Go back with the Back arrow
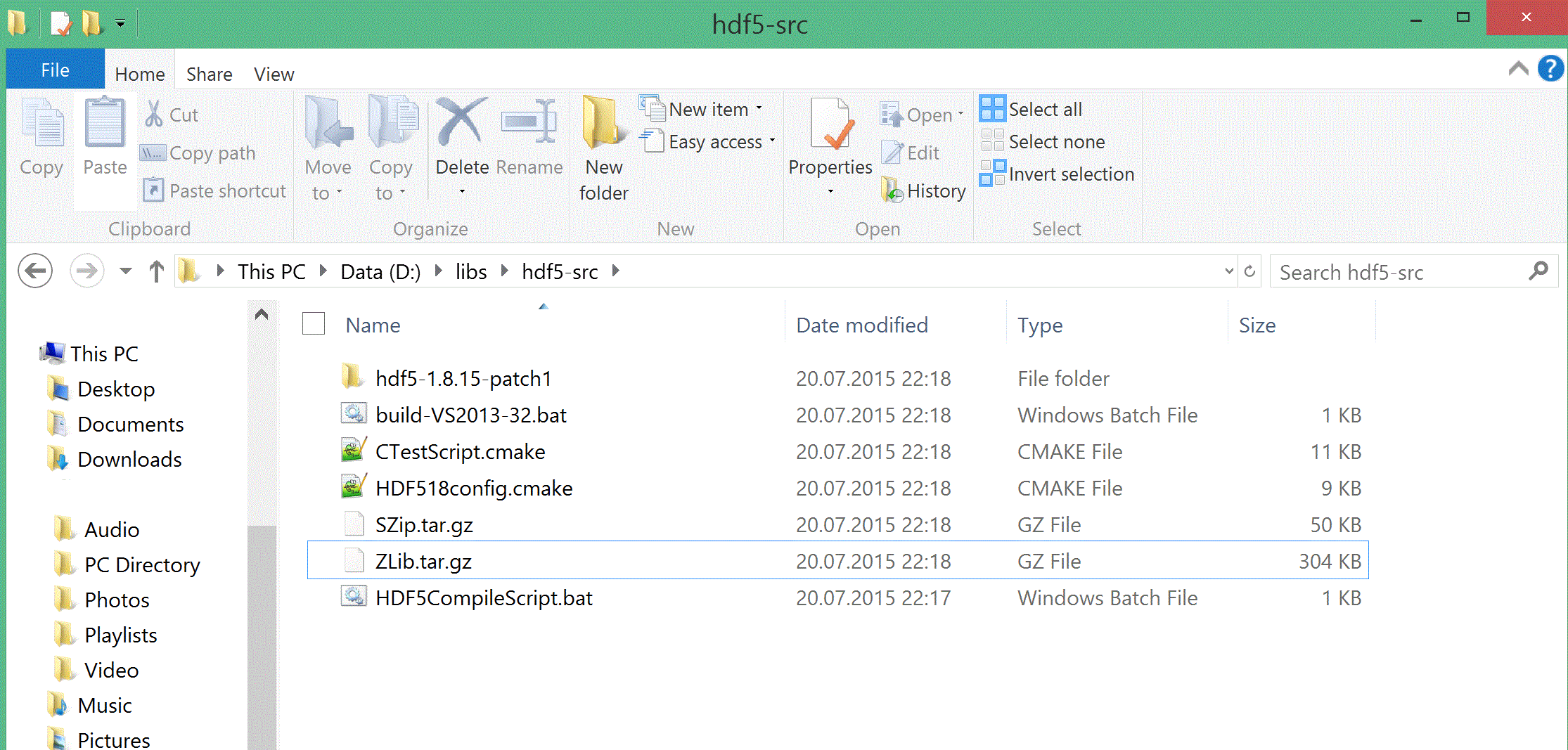Screen dimensions: 1568x750 click(x=35, y=271)
